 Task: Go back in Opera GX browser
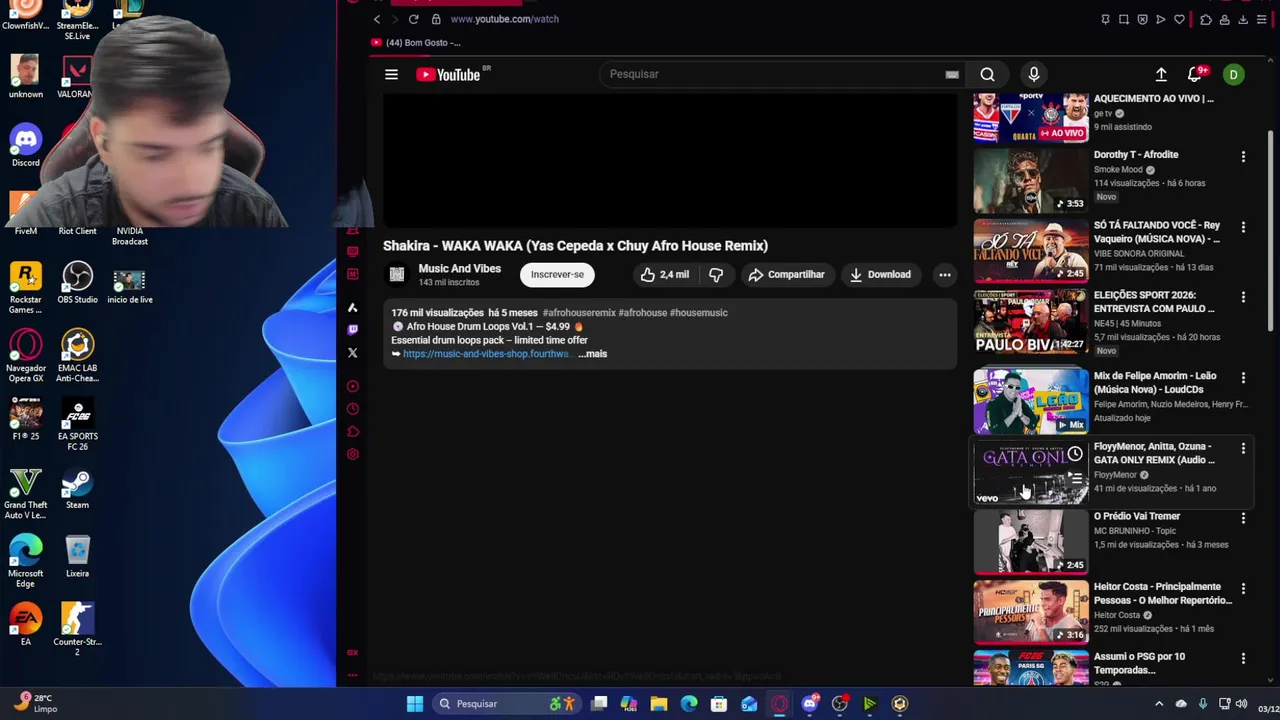tap(376, 19)
